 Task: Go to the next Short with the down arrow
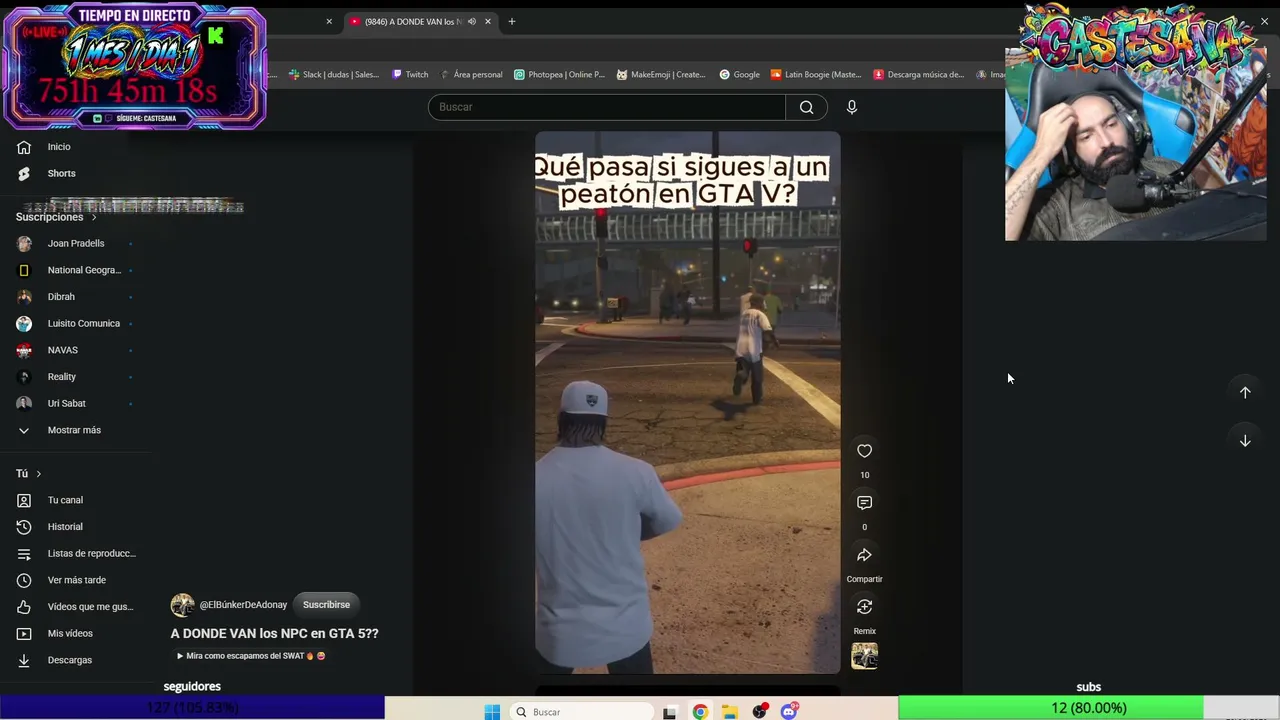[x=1245, y=440]
